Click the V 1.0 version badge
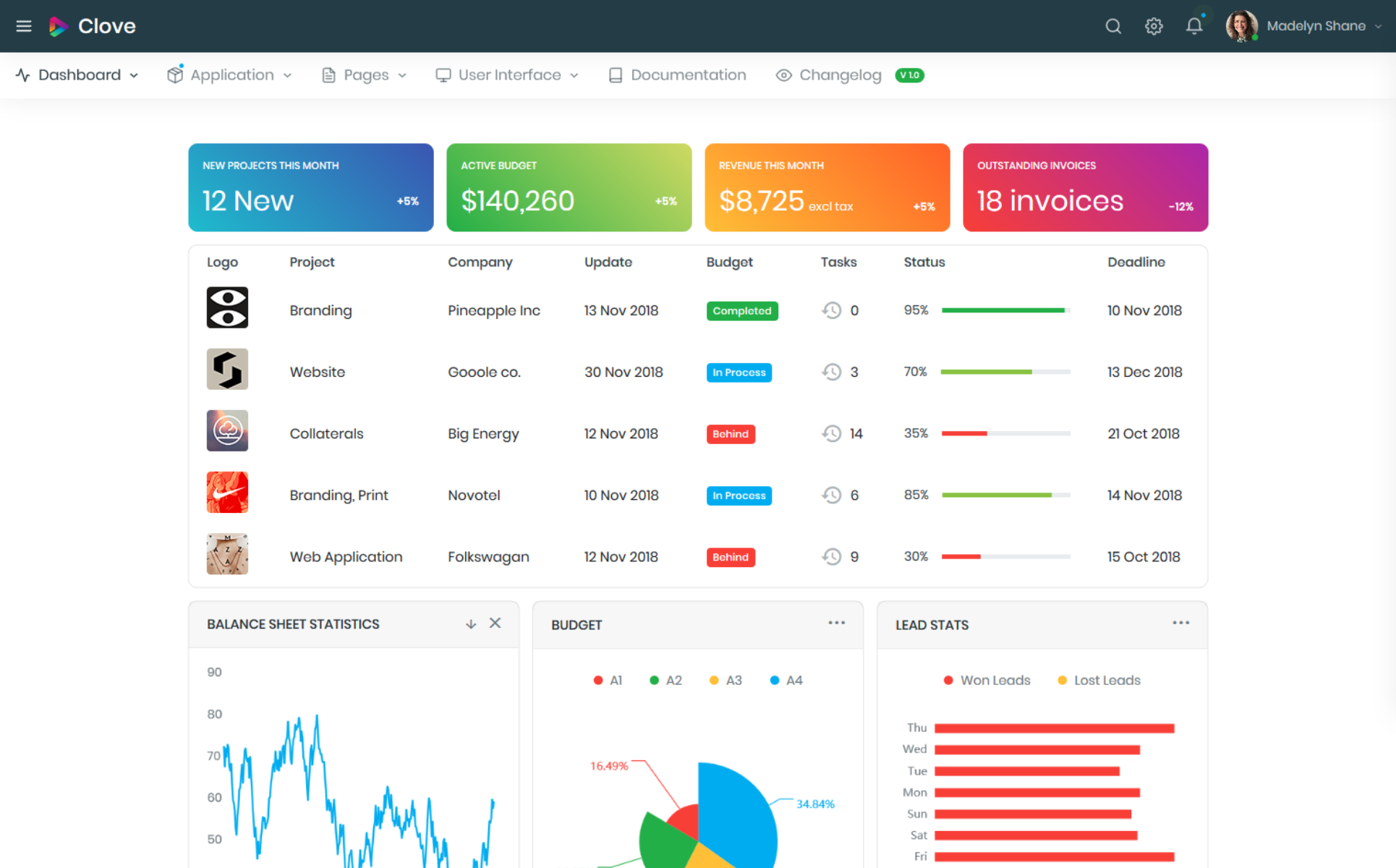1396x868 pixels. (910, 75)
